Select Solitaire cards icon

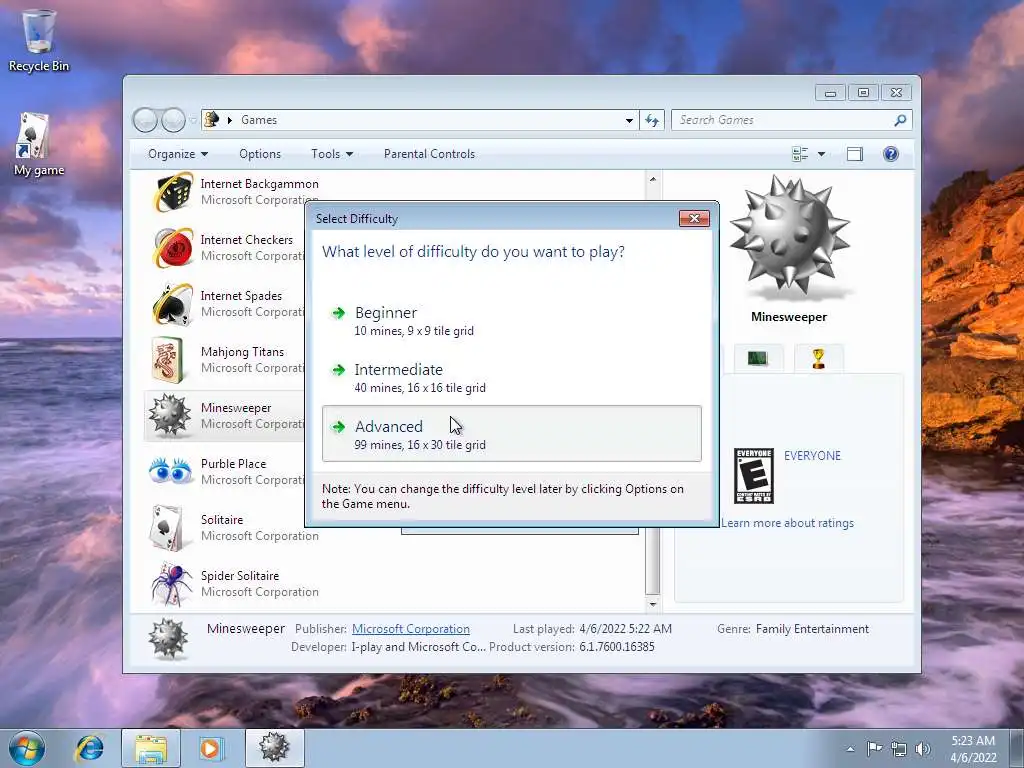pyautogui.click(x=167, y=528)
